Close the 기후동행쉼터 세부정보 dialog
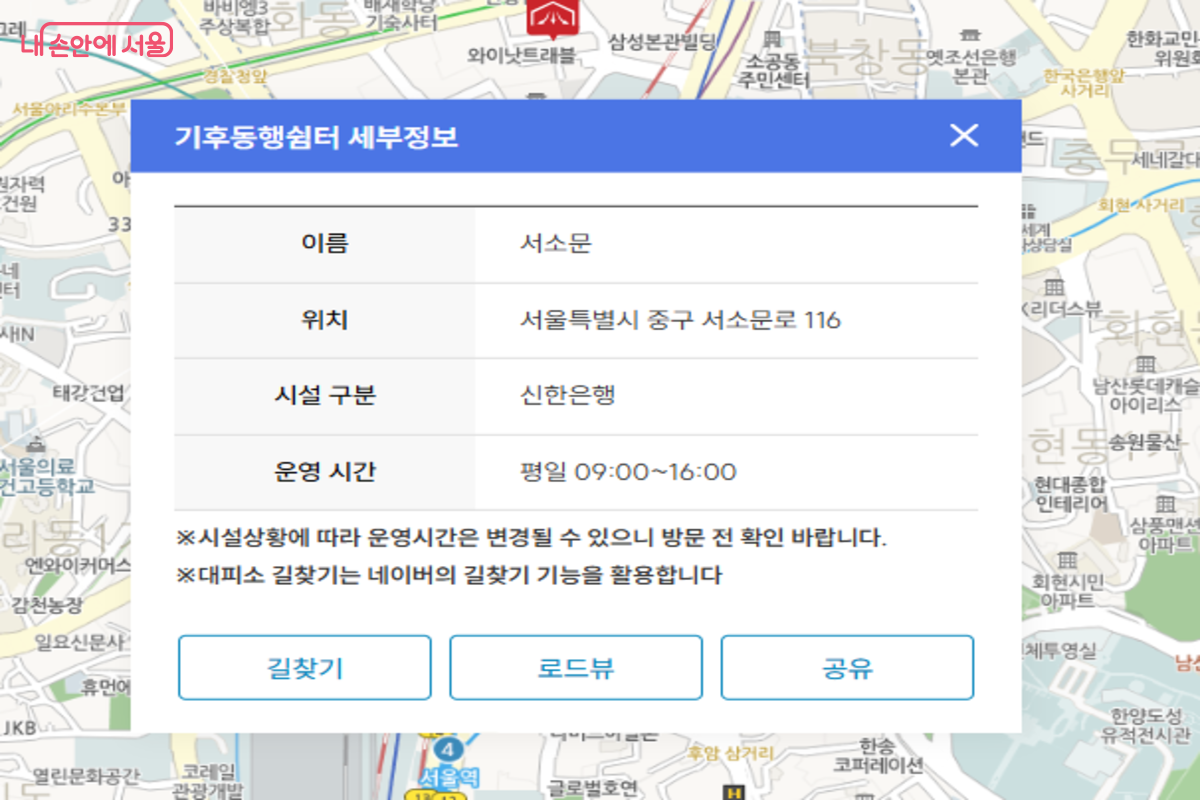 click(x=964, y=136)
